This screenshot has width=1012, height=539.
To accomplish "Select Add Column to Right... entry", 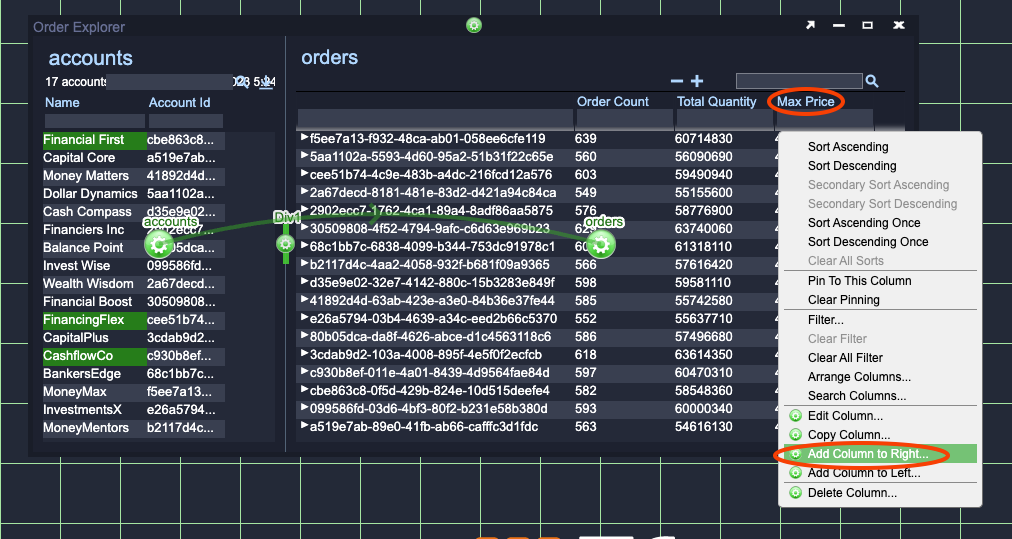I will point(880,454).
